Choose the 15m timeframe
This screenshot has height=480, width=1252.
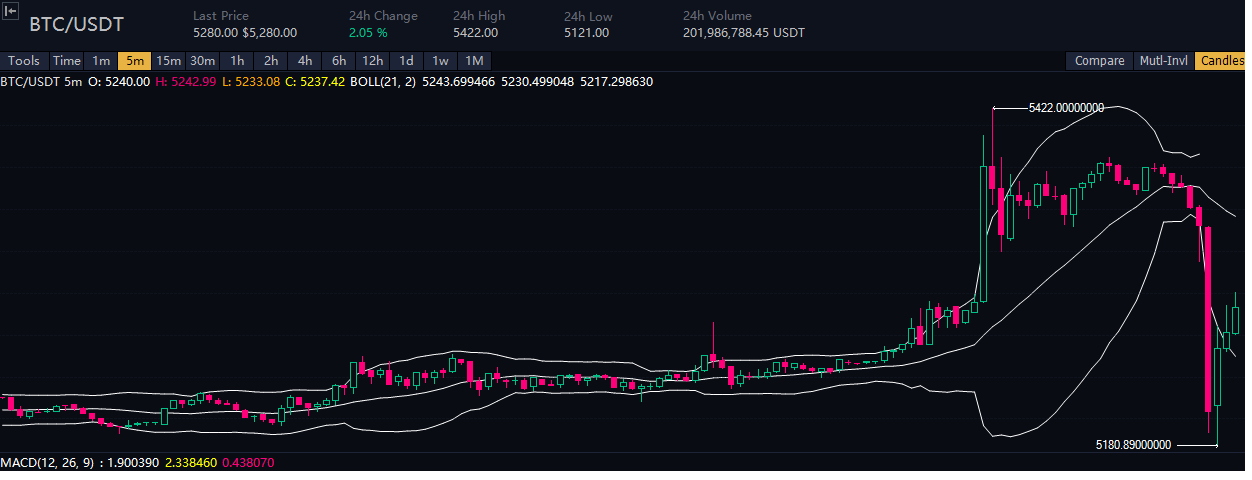168,61
